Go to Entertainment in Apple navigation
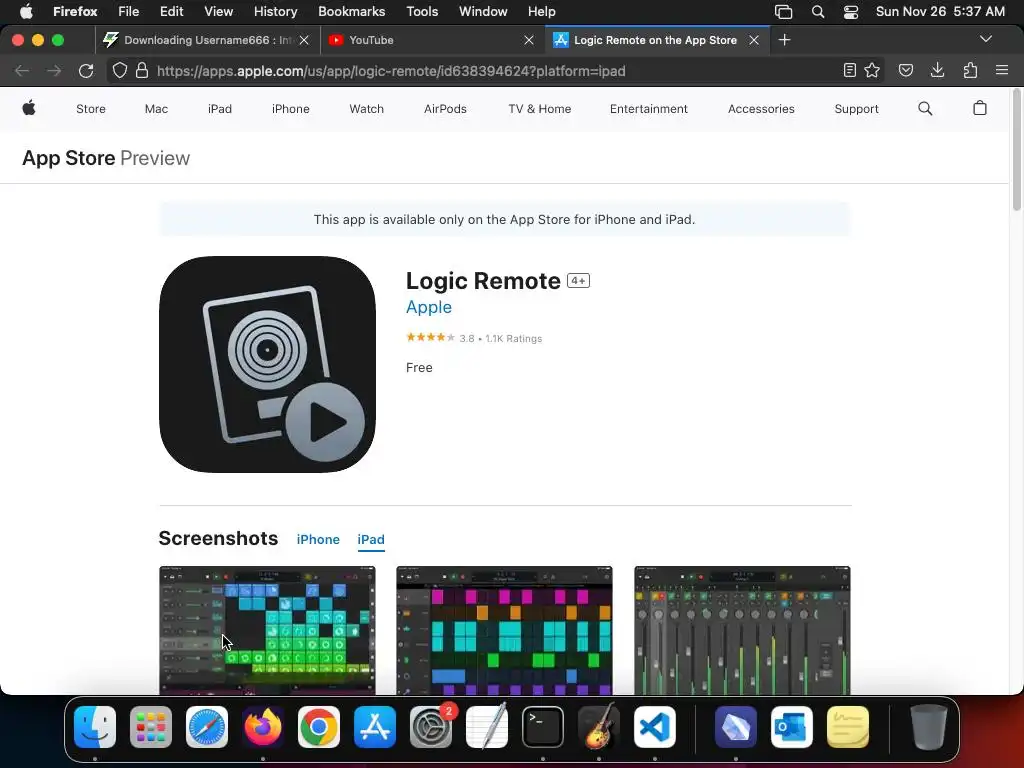This screenshot has width=1024, height=768. pyautogui.click(x=648, y=108)
